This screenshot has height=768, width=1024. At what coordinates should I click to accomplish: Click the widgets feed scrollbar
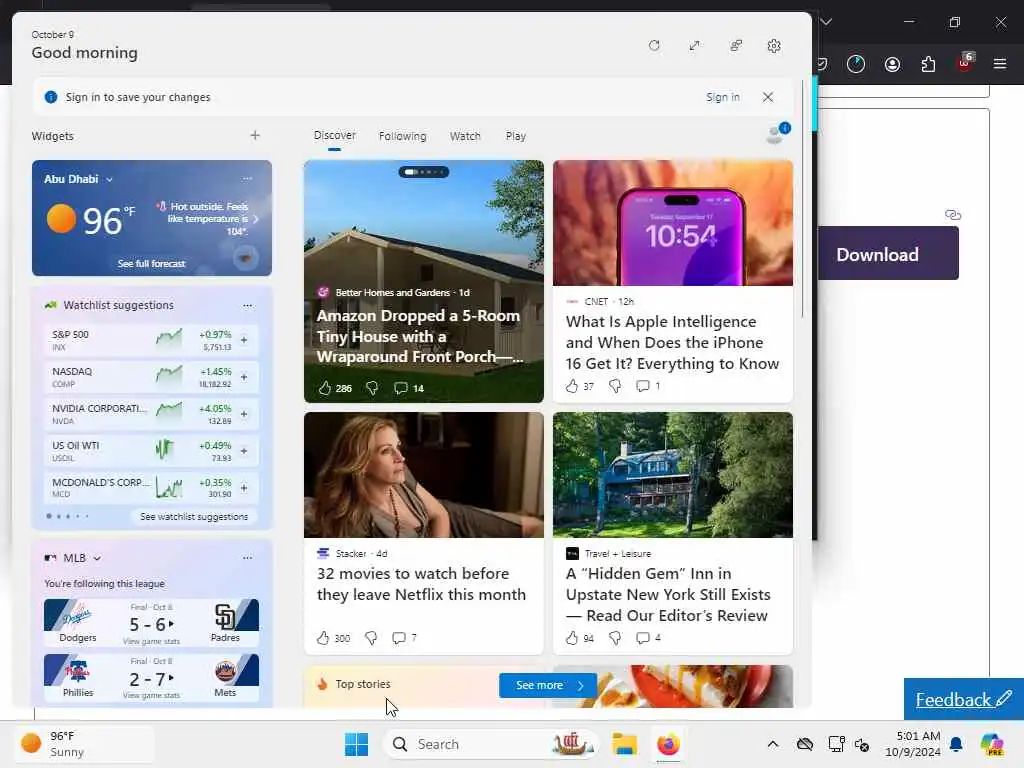(x=803, y=199)
